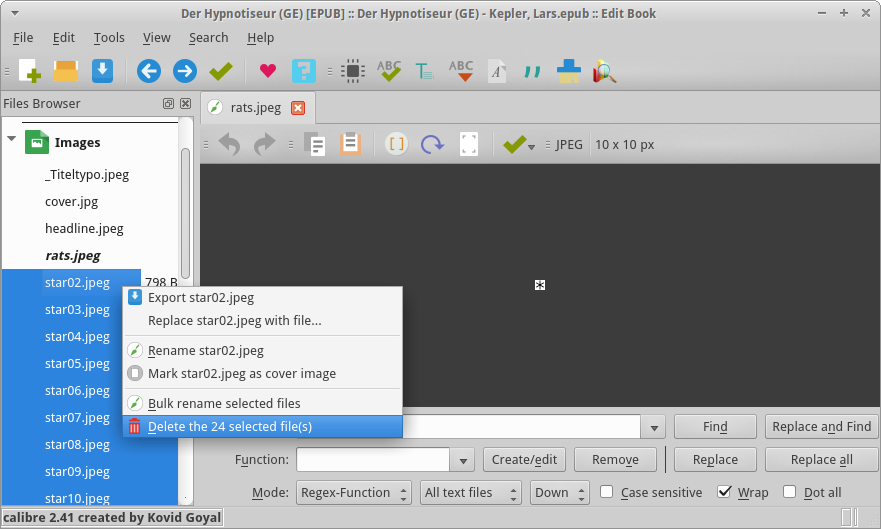881x529 pixels.
Task: Click the blue forward arrow icon
Action: coord(184,71)
